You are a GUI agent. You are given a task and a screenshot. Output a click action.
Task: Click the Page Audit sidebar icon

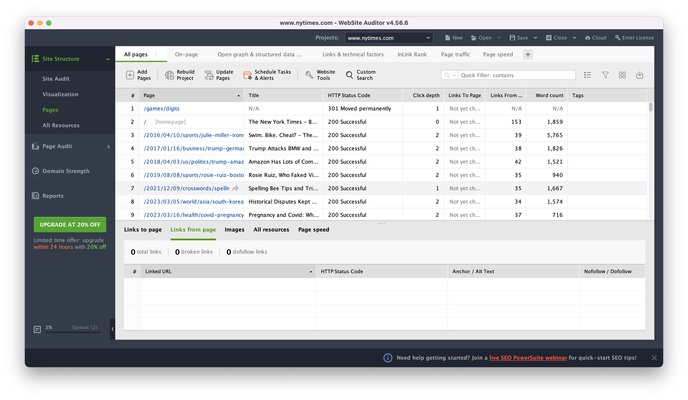tap(36, 146)
